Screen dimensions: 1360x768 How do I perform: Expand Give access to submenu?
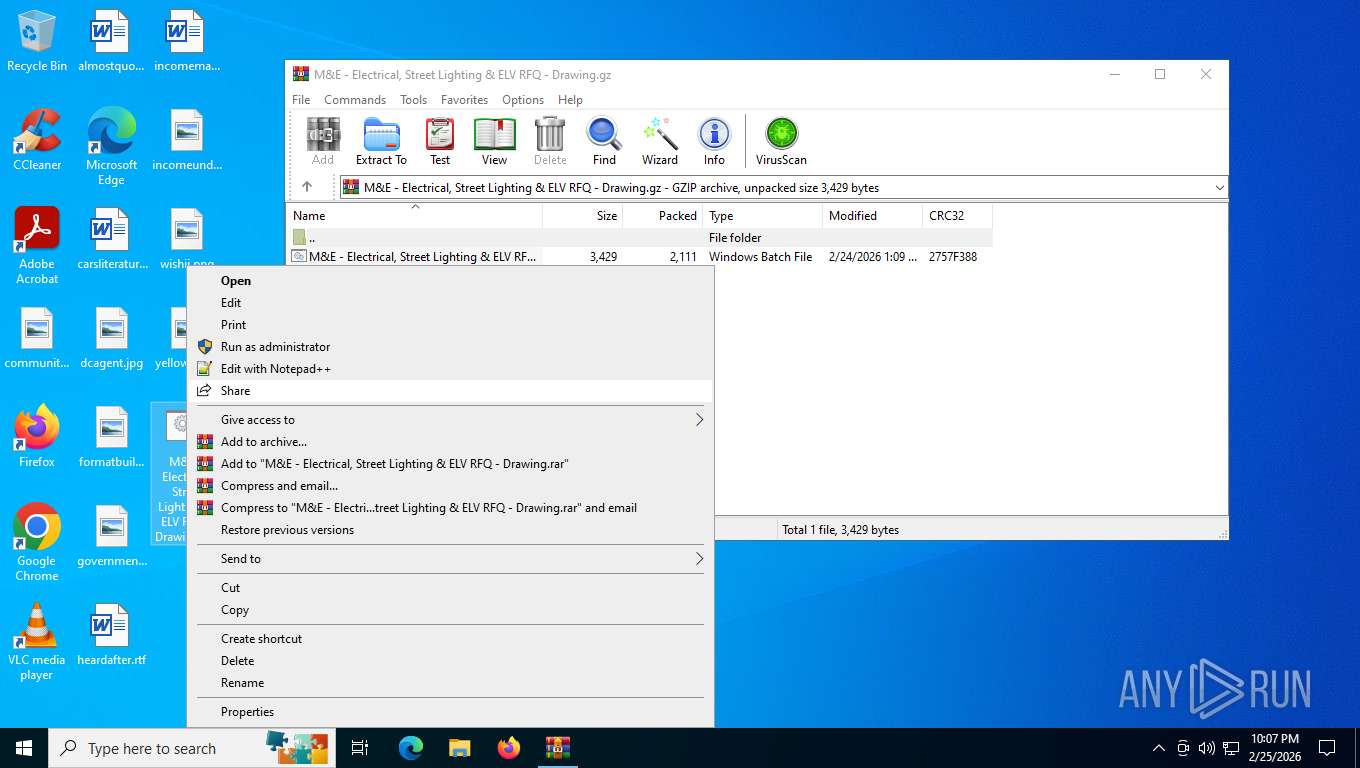tap(450, 420)
